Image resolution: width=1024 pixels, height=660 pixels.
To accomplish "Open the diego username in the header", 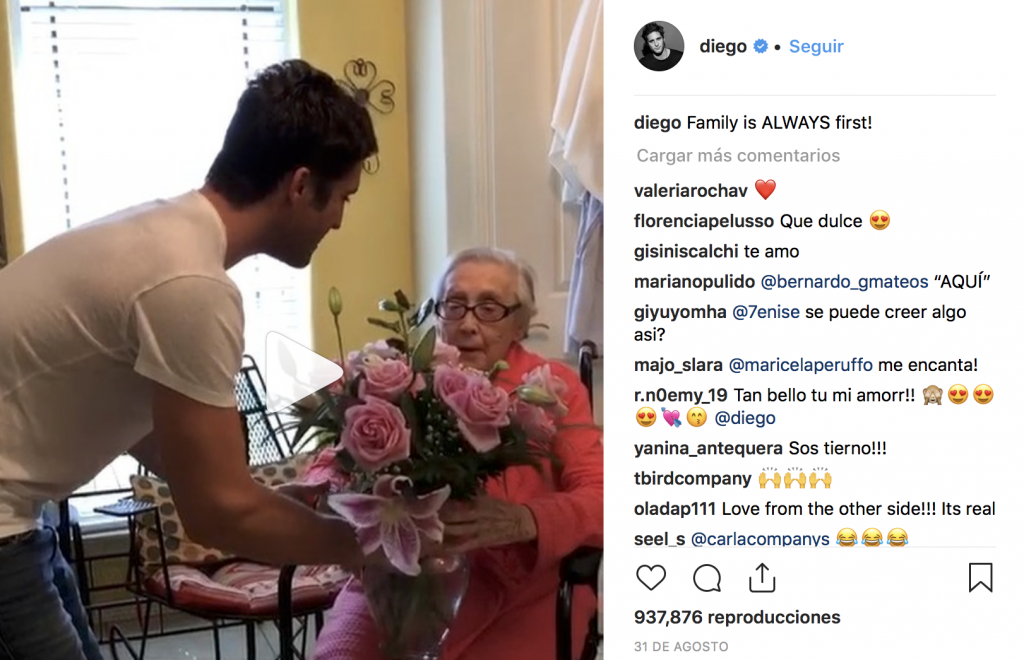I will tap(723, 46).
